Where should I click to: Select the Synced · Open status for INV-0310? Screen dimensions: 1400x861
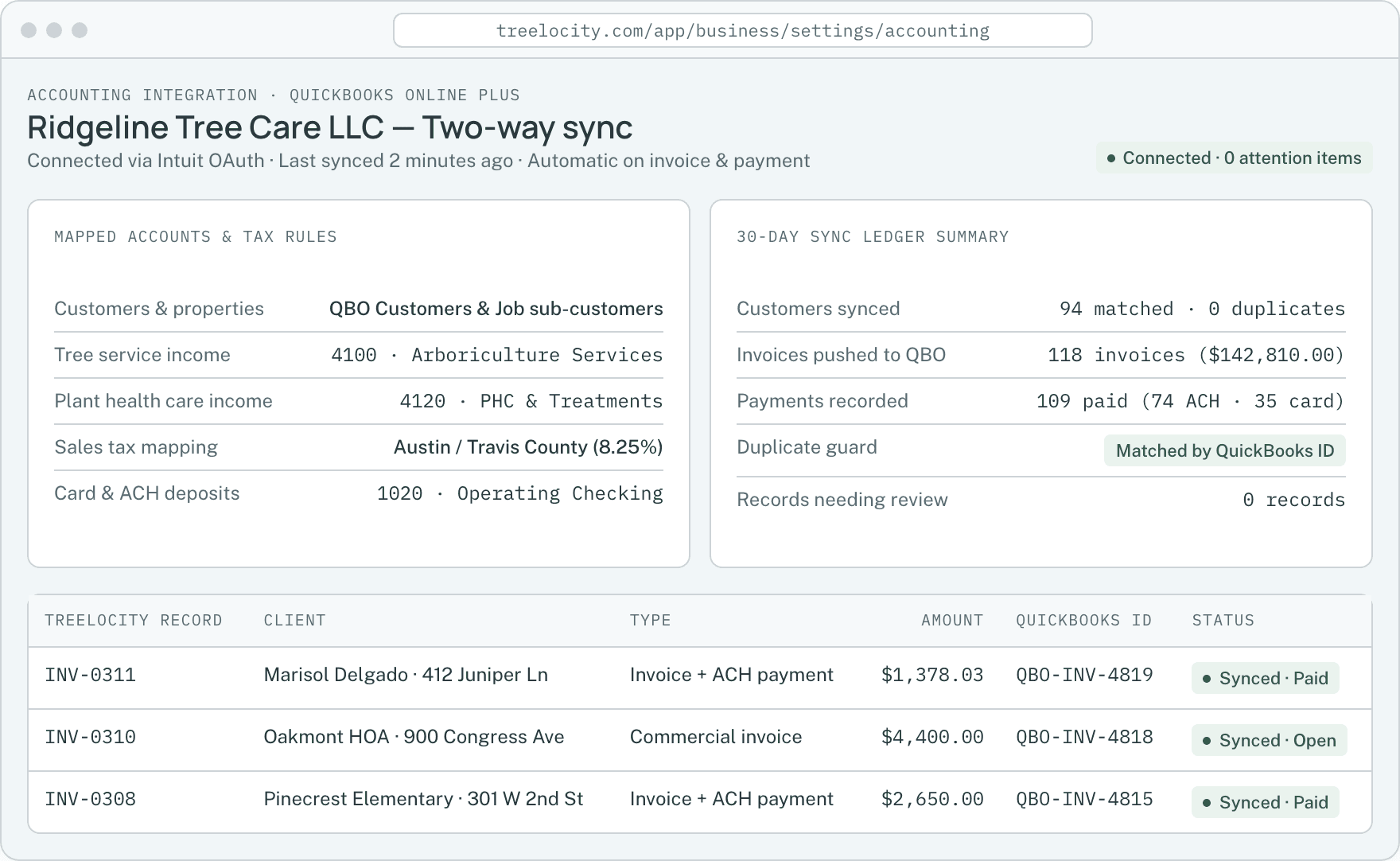1269,740
